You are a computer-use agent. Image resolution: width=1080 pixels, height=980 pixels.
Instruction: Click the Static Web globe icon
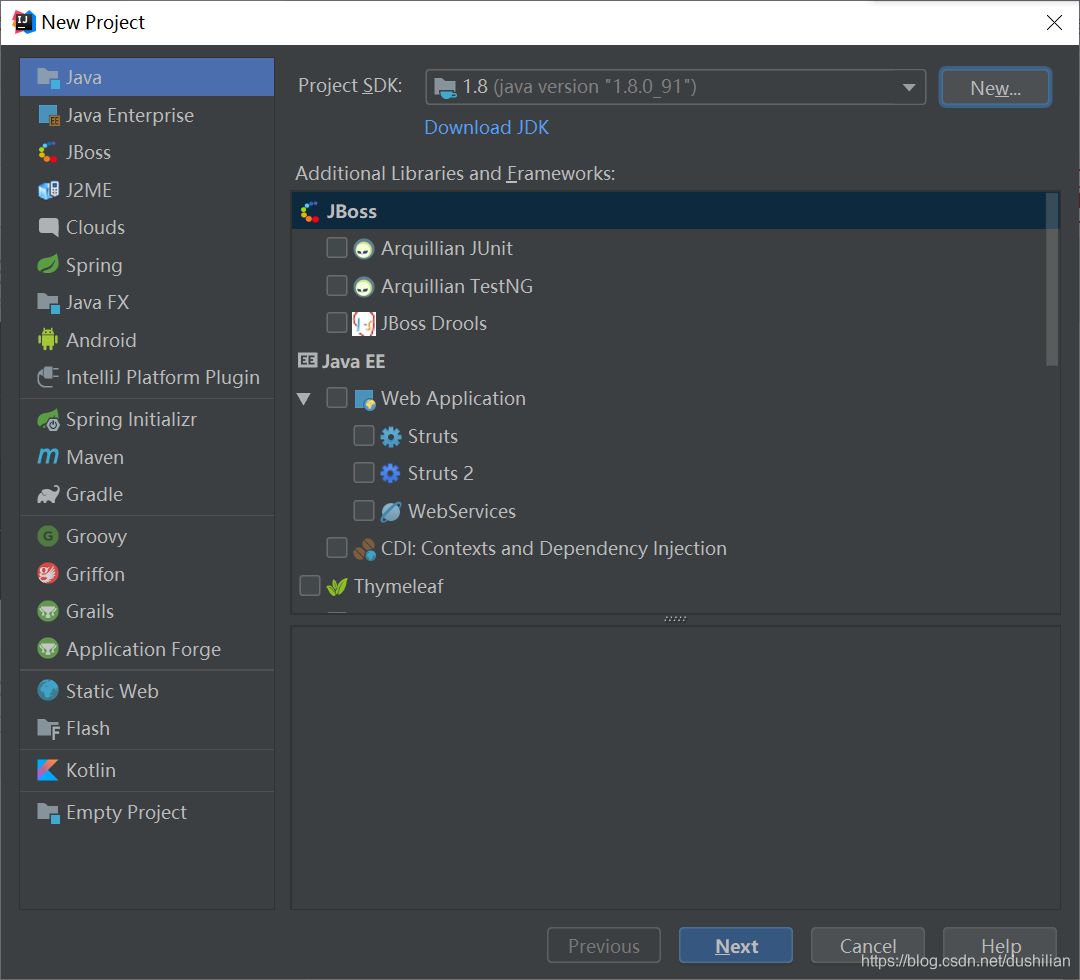coord(48,691)
